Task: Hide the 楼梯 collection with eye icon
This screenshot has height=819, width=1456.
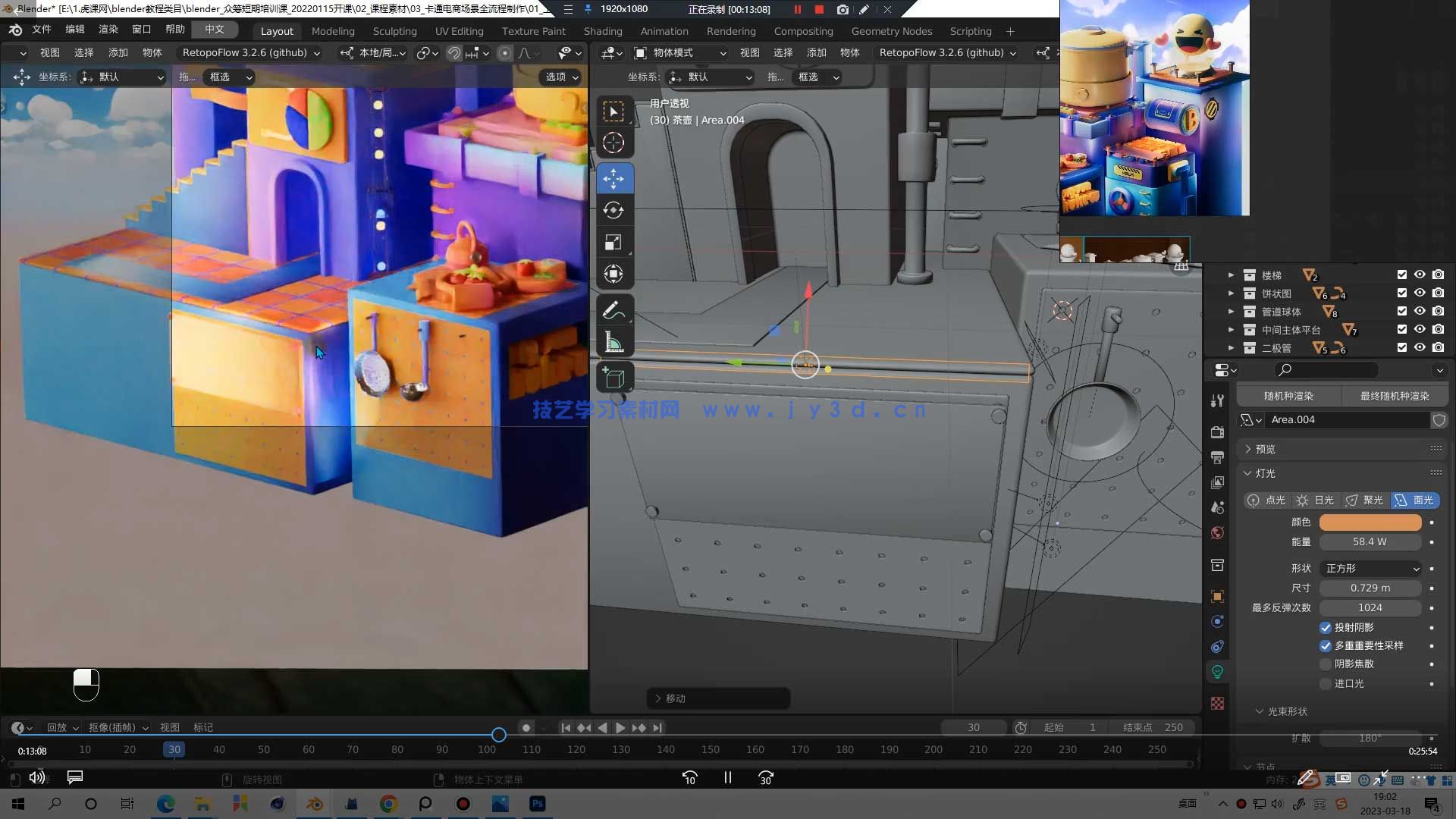Action: point(1420,275)
